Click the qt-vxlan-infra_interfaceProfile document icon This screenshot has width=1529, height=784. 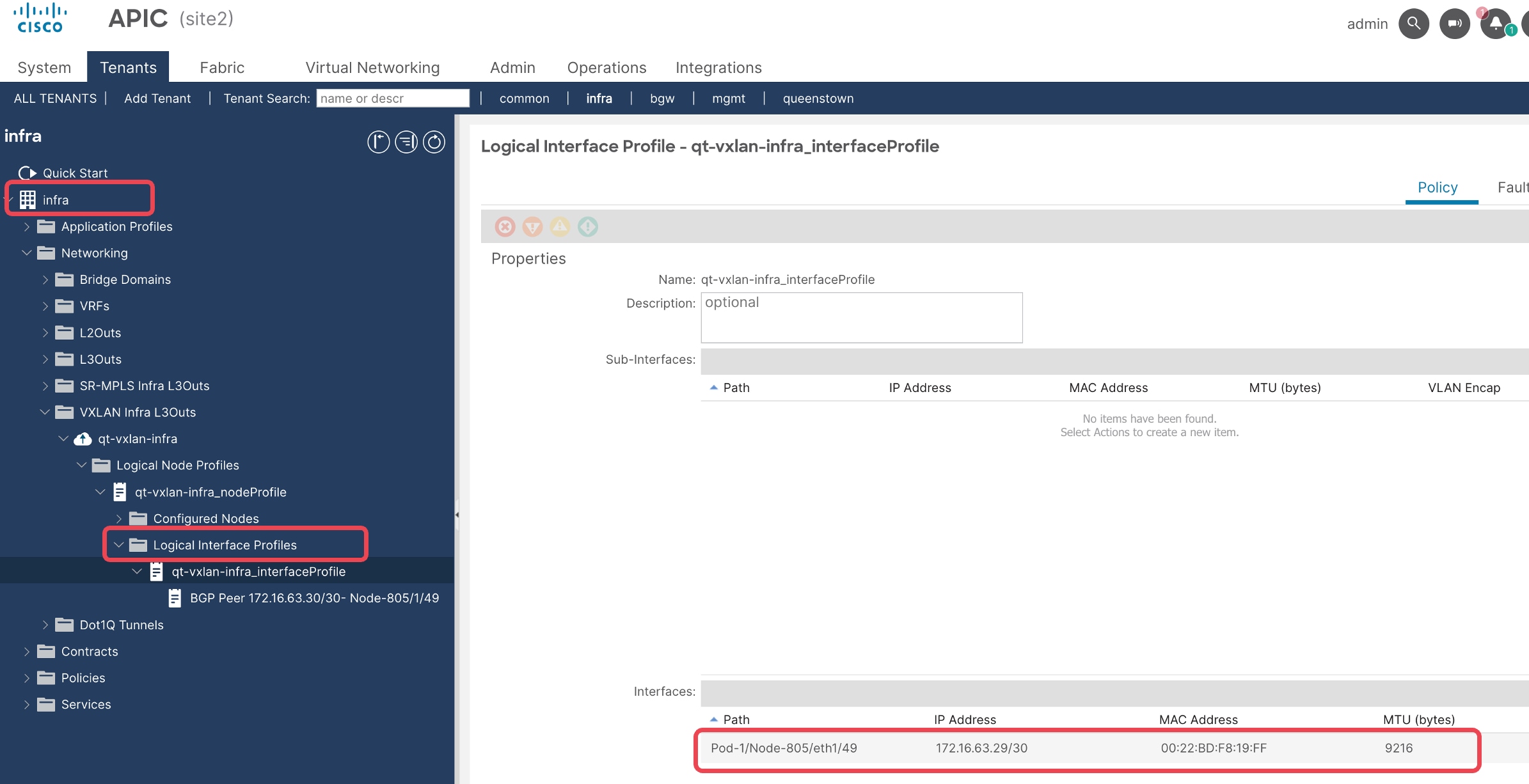click(156, 571)
